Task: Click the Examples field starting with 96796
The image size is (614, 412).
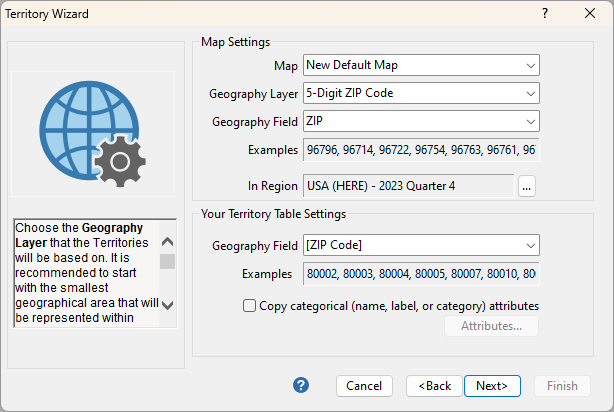Action: [x=420, y=150]
